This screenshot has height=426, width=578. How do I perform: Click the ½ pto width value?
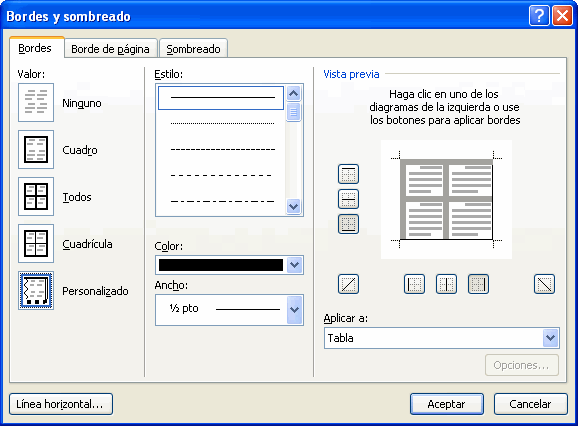(x=184, y=308)
